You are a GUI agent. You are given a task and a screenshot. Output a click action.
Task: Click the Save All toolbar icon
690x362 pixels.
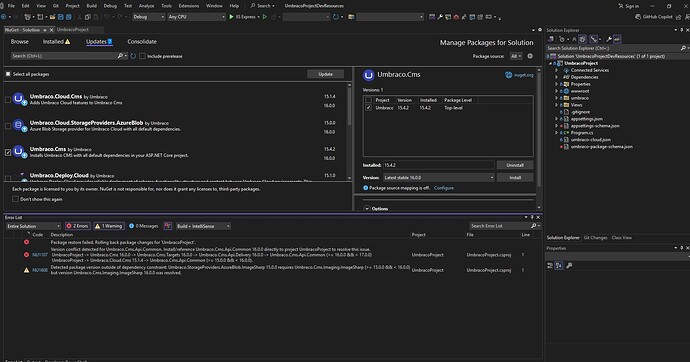(69, 17)
